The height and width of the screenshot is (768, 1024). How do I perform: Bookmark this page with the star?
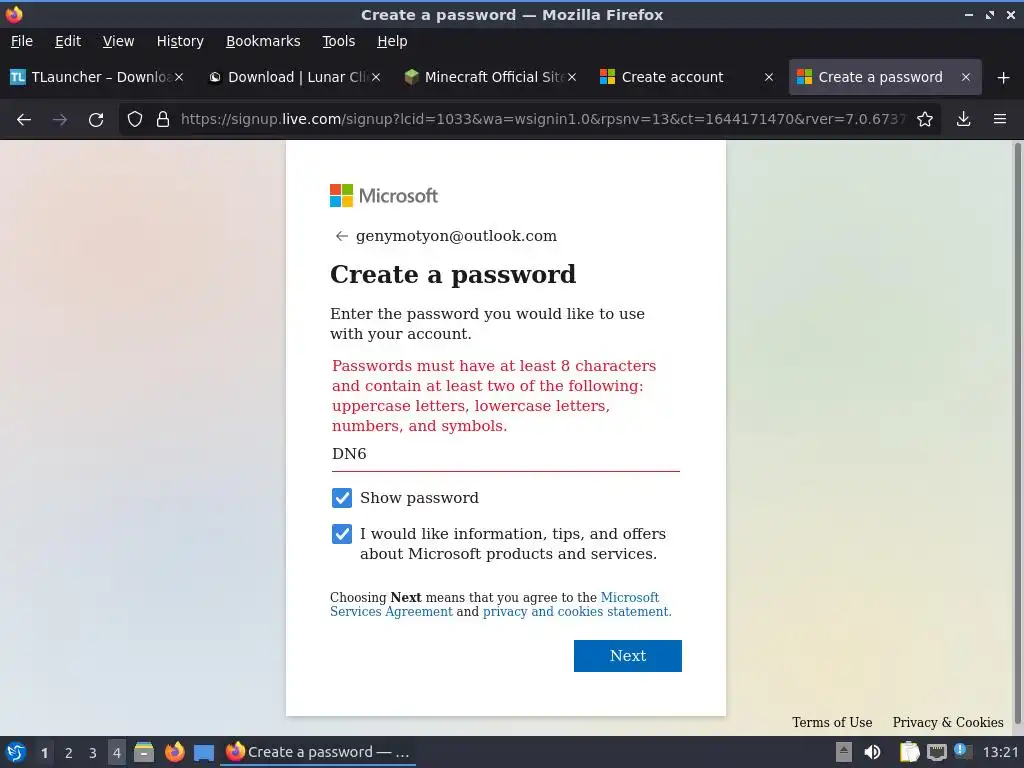(x=925, y=120)
